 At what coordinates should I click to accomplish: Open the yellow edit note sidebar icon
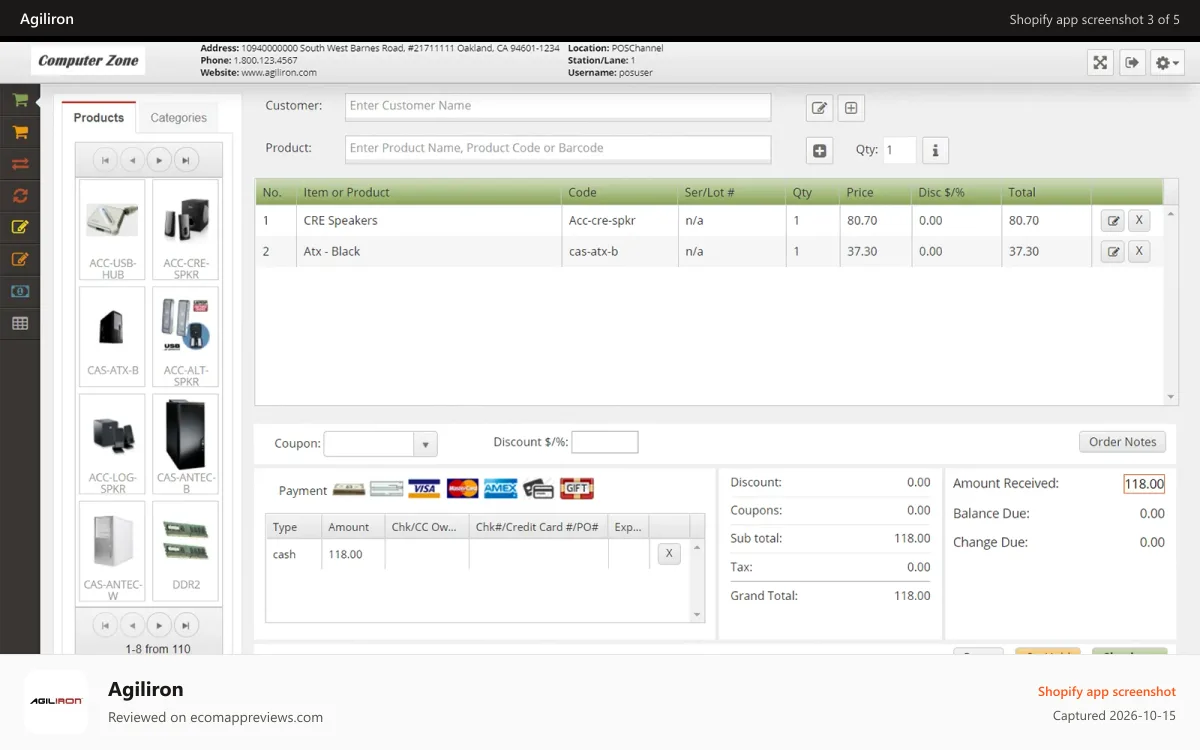point(20,227)
